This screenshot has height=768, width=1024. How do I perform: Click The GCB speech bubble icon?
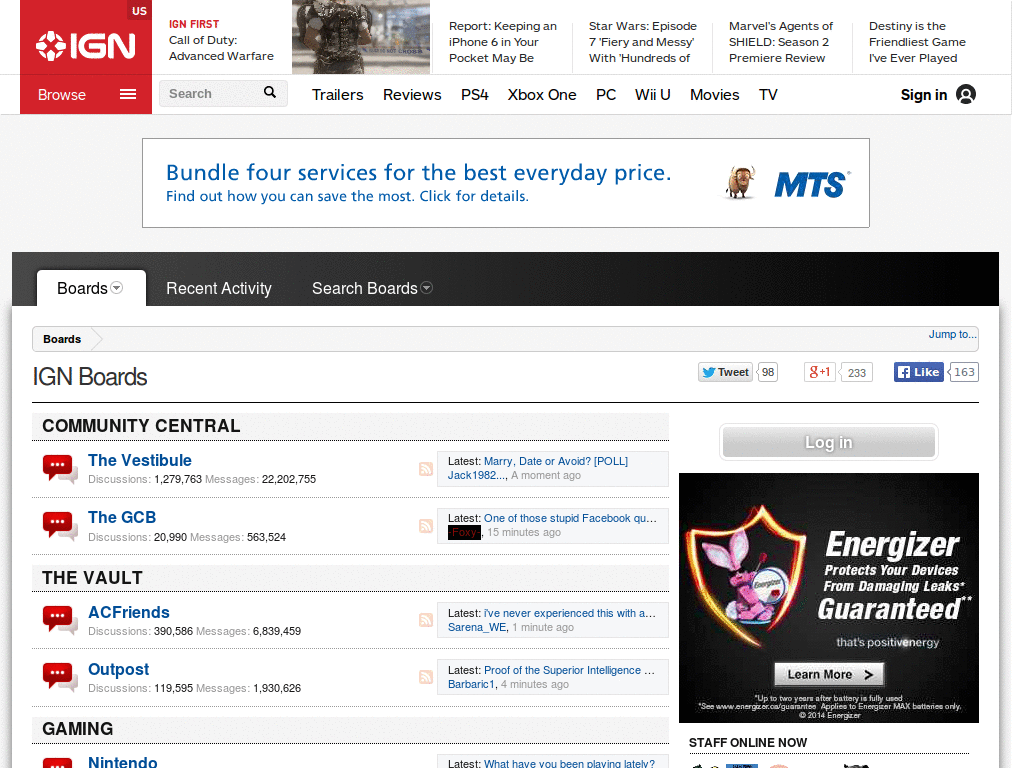(x=59, y=526)
